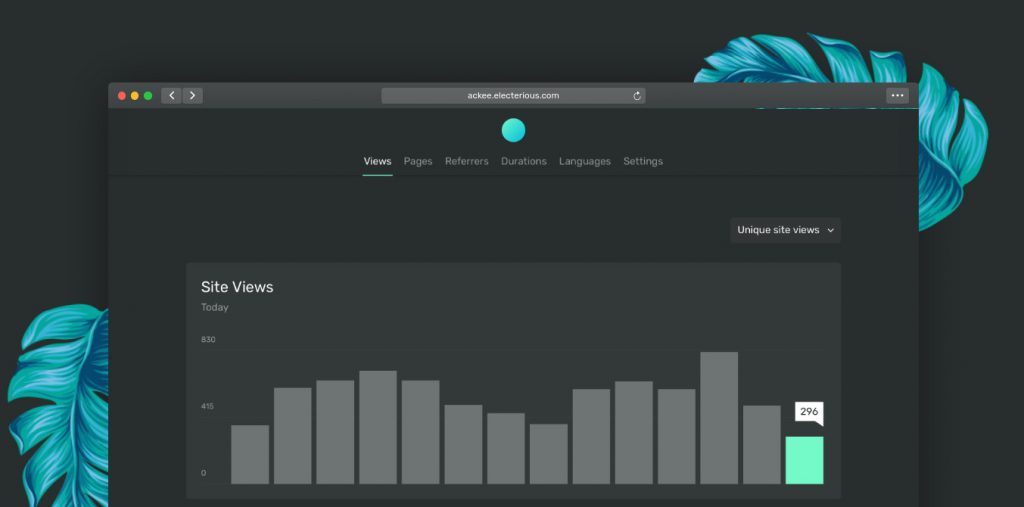Click the browser back arrow
This screenshot has width=1024, height=507.
[171, 95]
